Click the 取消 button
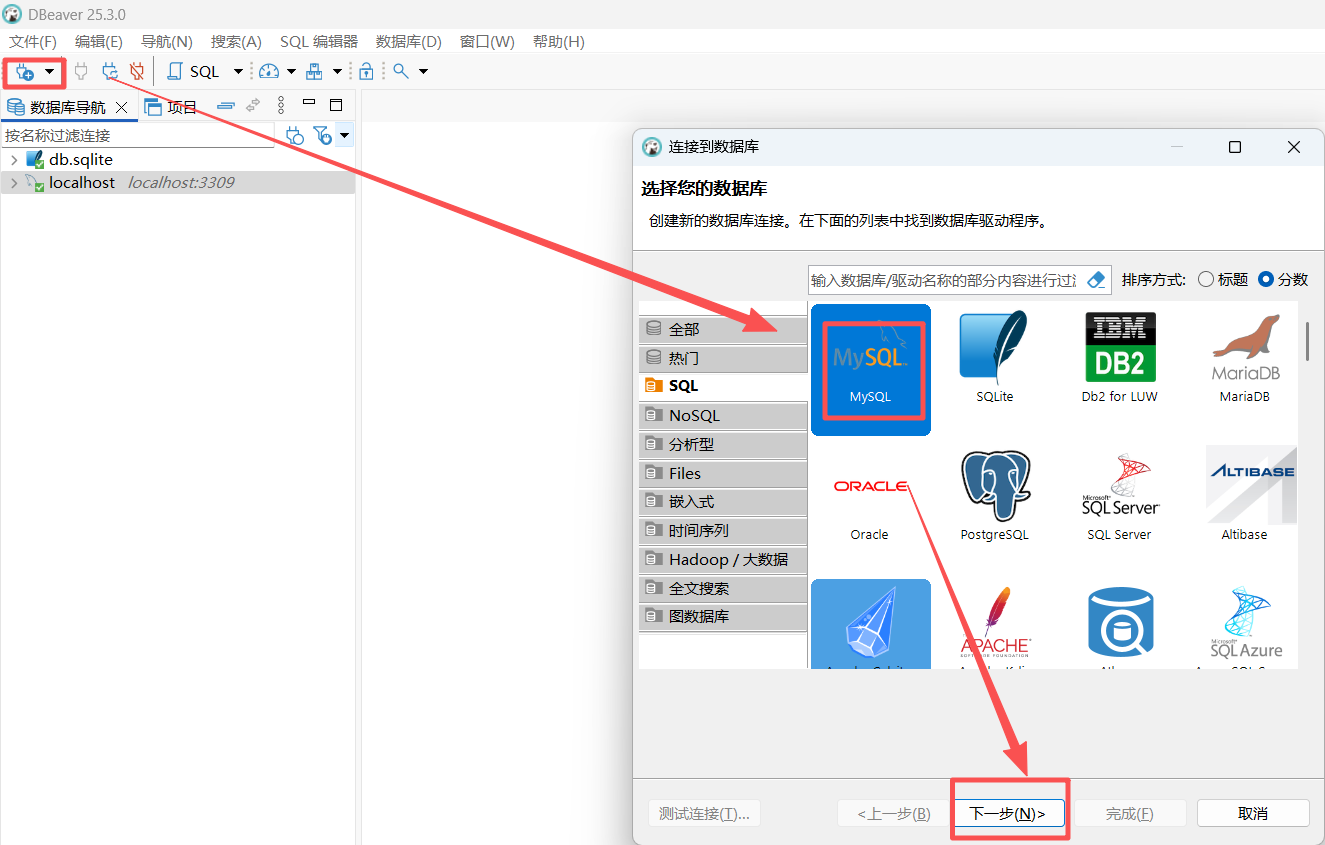This screenshot has width=1325, height=845. click(x=1252, y=814)
